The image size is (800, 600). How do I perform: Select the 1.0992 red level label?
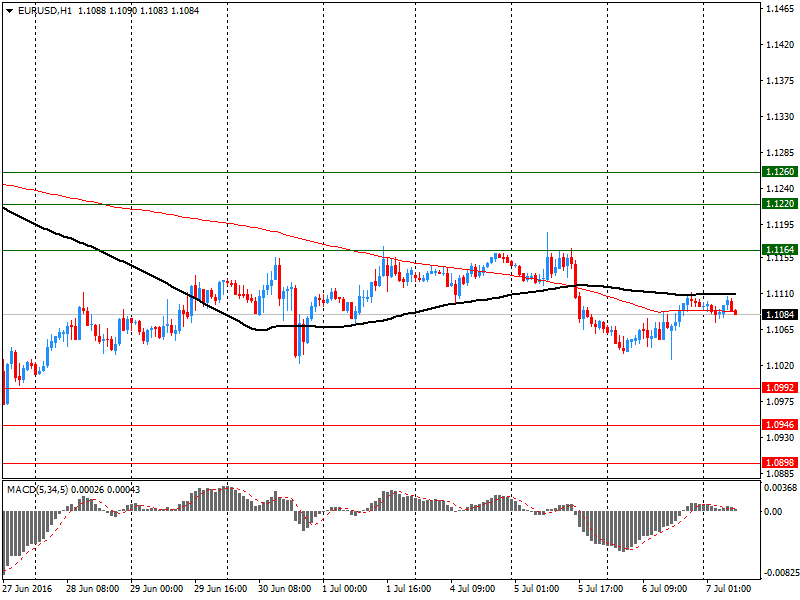click(x=780, y=388)
